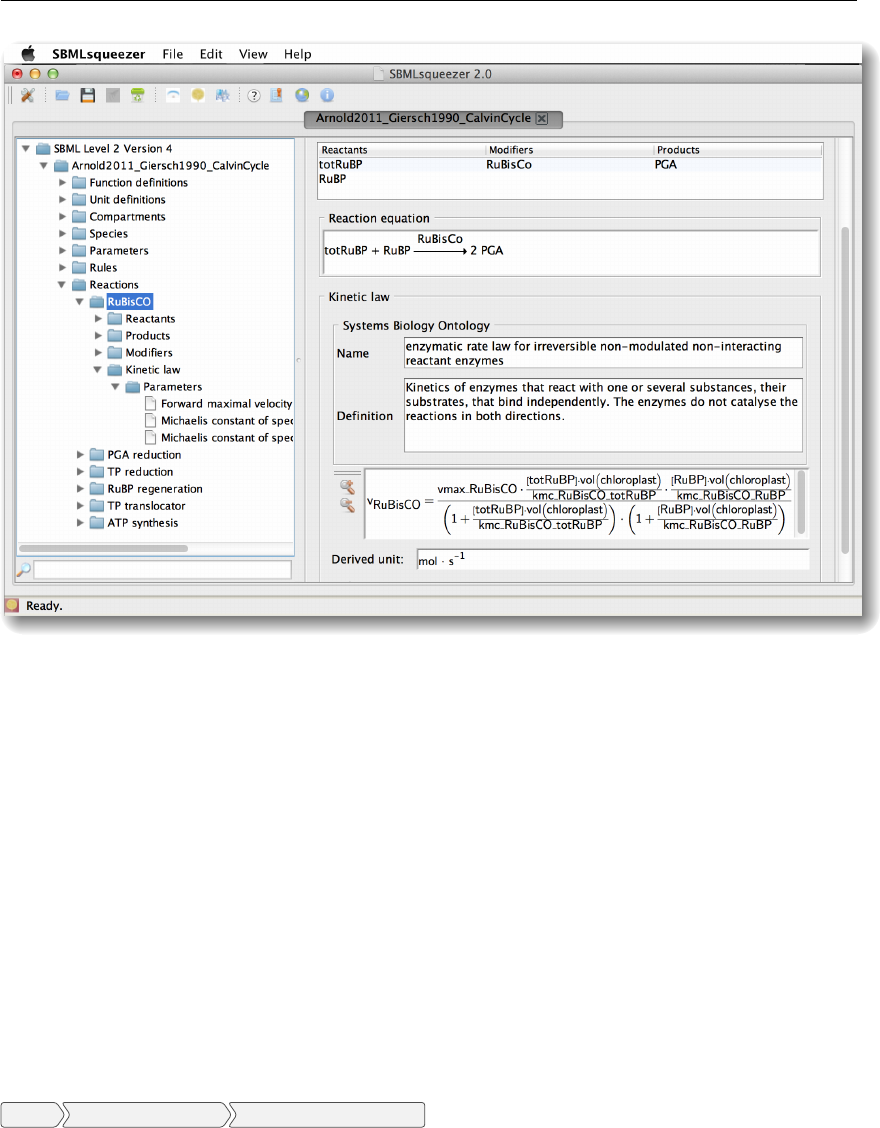The height and width of the screenshot is (1128, 880).
Task: Click the status bar indicator icon
Action: (x=12, y=605)
